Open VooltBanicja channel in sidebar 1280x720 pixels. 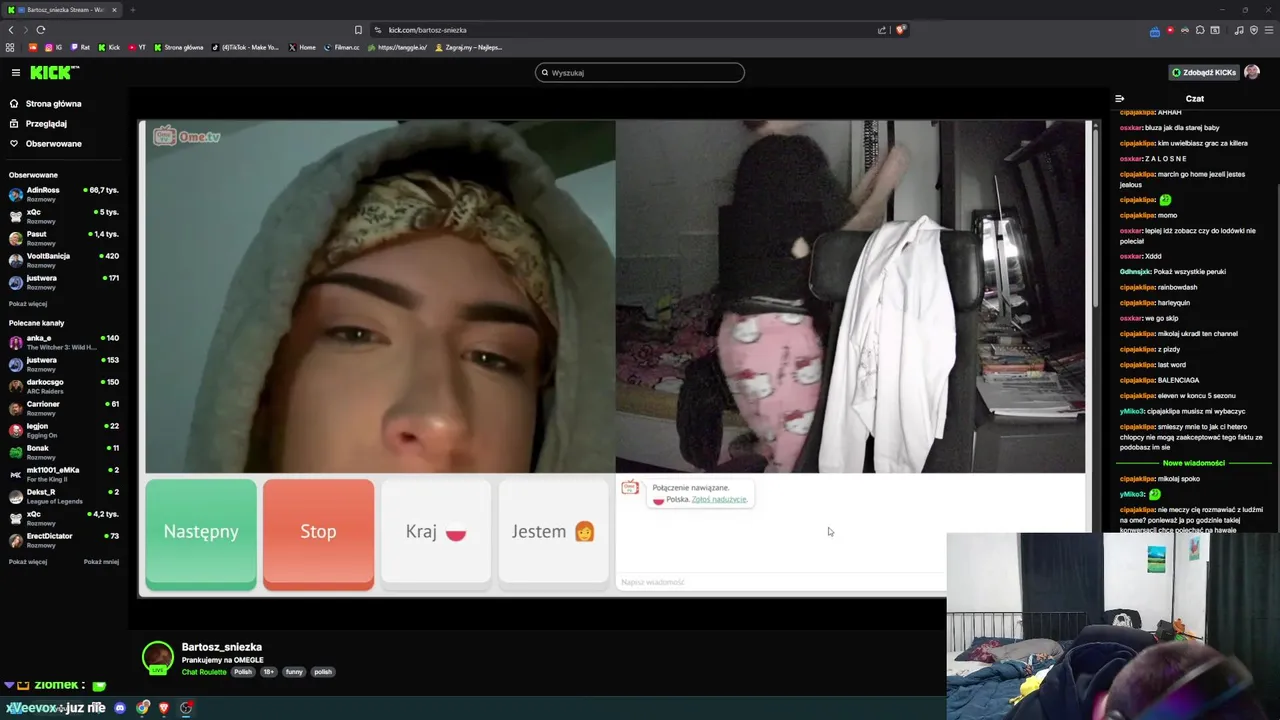[64, 259]
